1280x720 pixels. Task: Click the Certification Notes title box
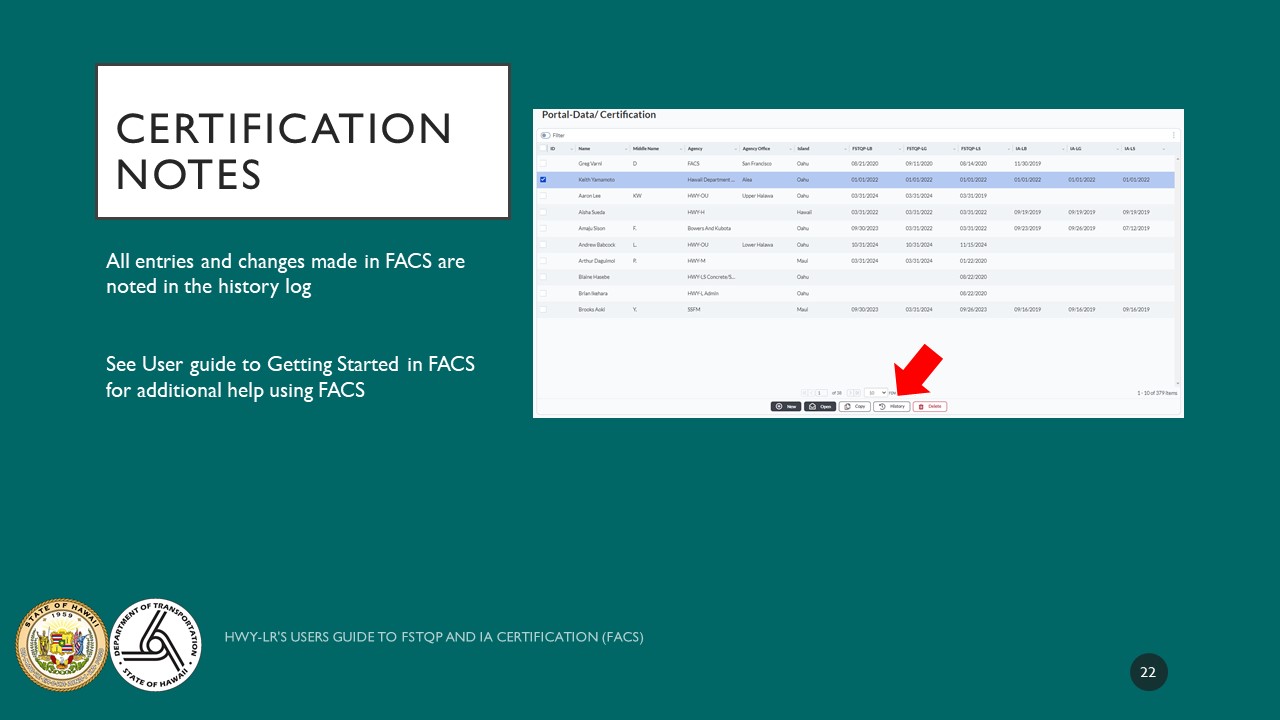pos(303,142)
